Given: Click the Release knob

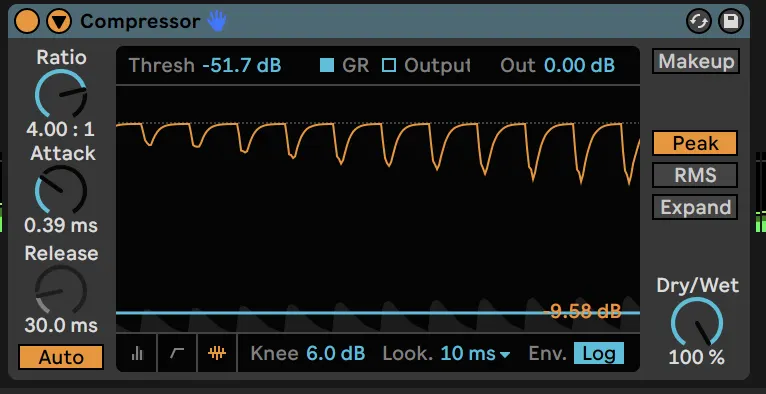Looking at the screenshot, I should [x=61, y=290].
